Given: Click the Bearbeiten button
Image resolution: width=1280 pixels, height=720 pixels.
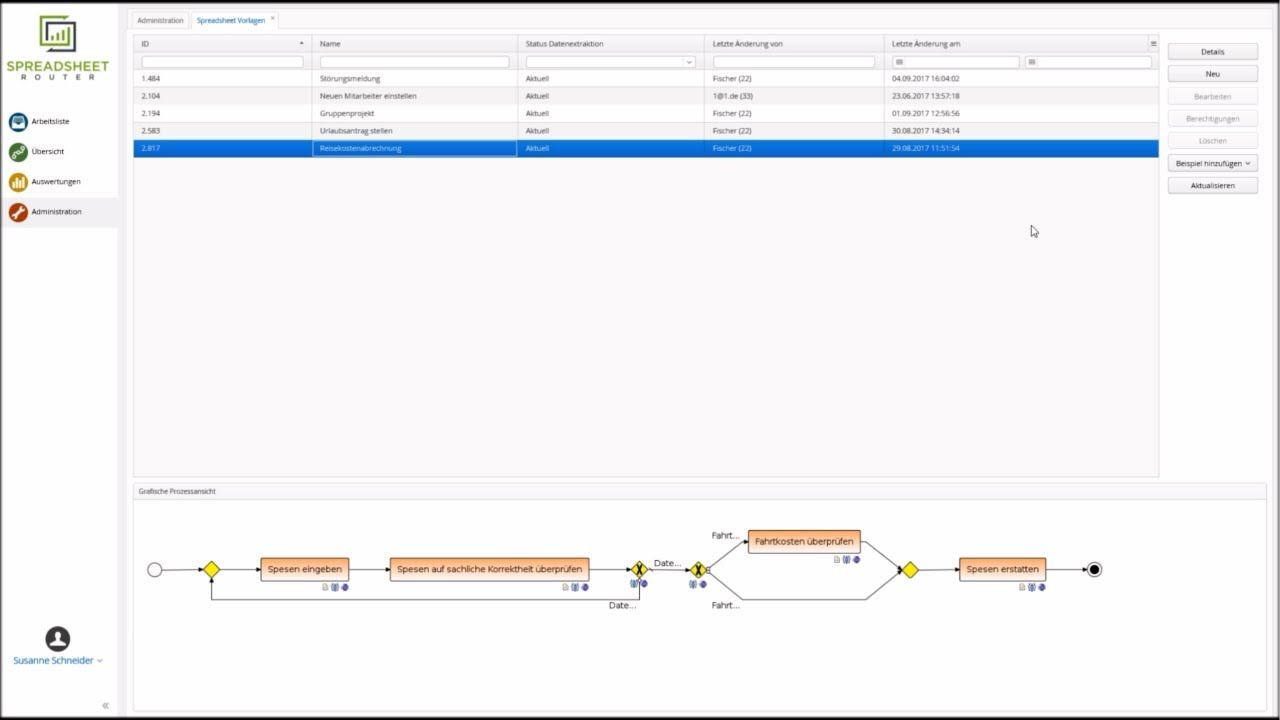Looking at the screenshot, I should [x=1213, y=97].
